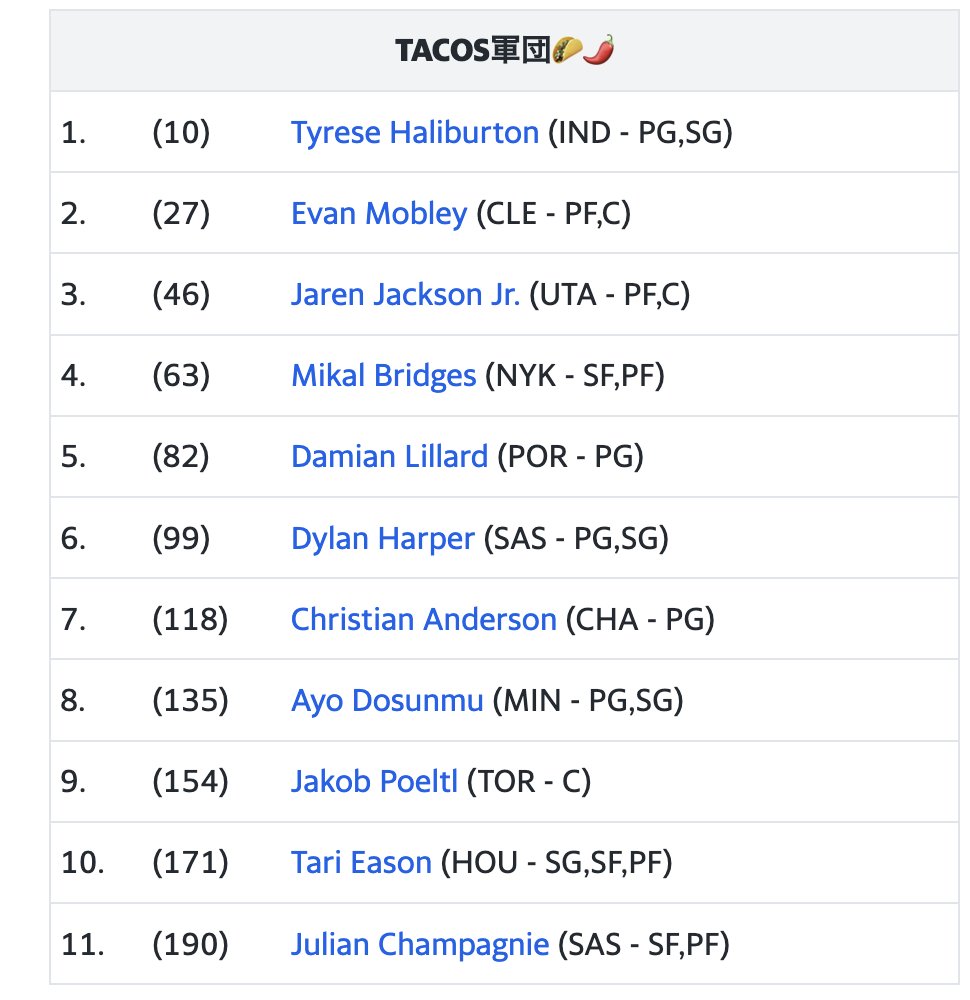Open the Ayo Dosunmu player link
970x1000 pixels.
point(387,700)
